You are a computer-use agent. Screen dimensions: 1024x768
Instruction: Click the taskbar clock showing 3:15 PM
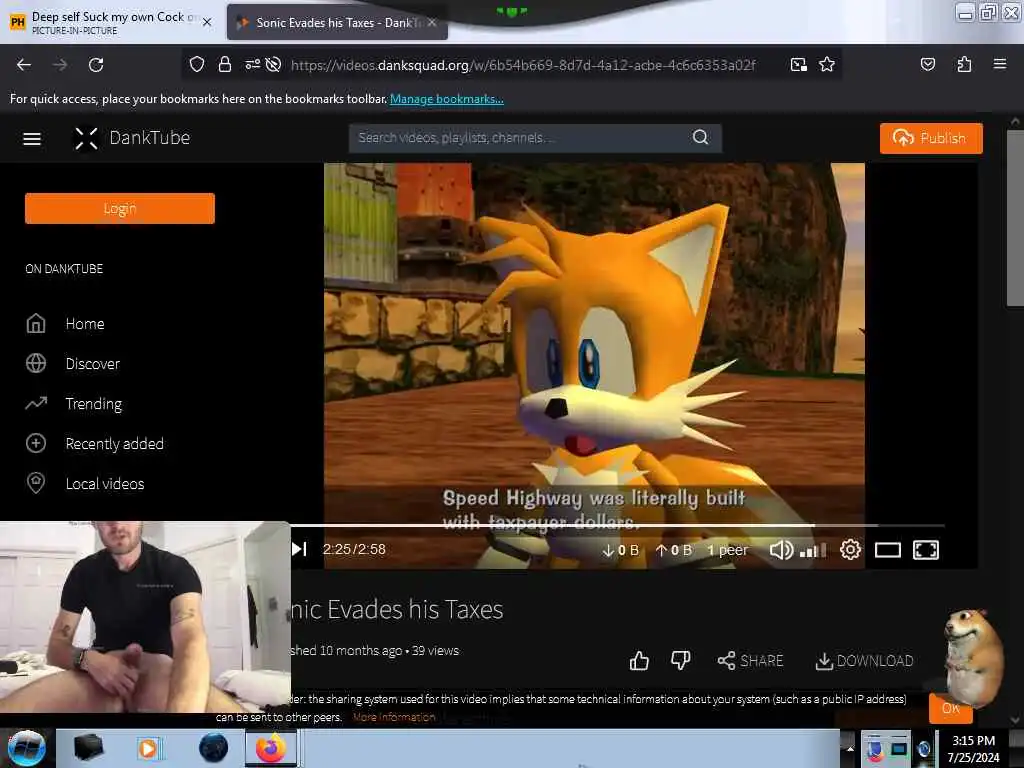(973, 748)
